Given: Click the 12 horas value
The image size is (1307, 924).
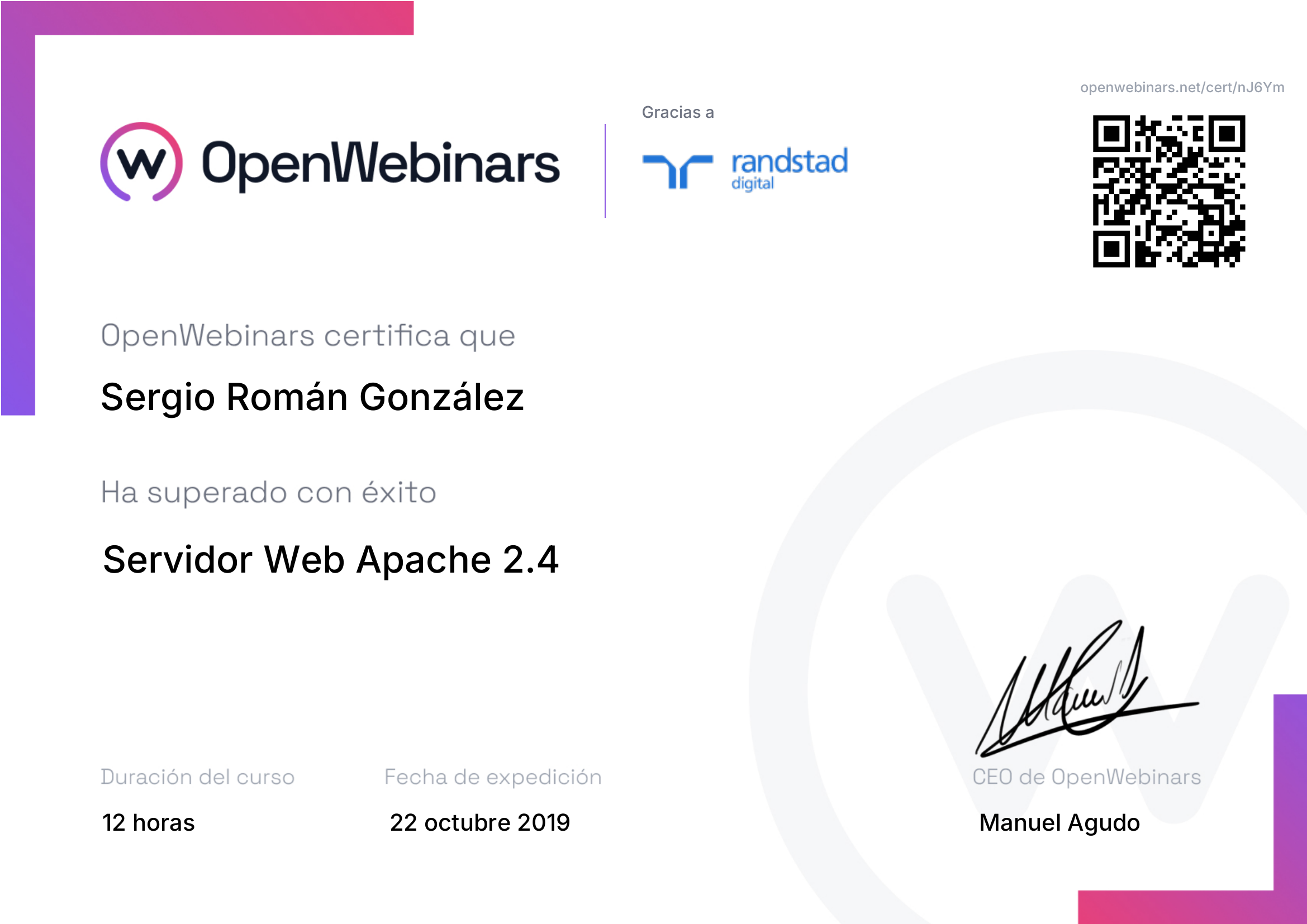Looking at the screenshot, I should (148, 823).
